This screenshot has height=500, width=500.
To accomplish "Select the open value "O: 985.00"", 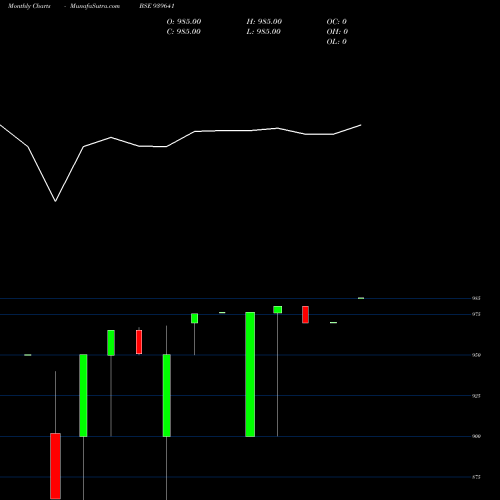I will point(184,22).
